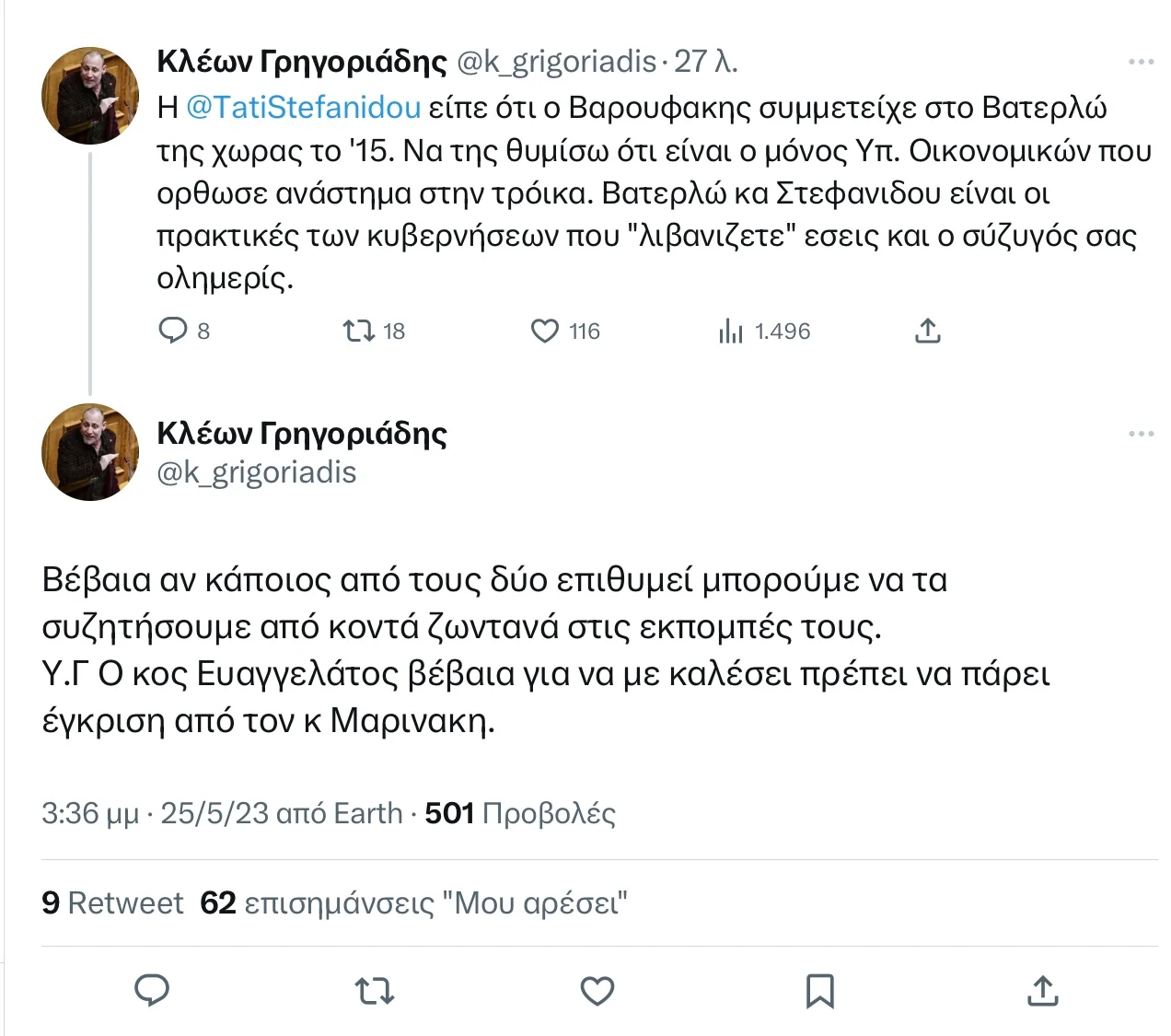
Task: View the list of 9 Retweets
Action: point(112,902)
